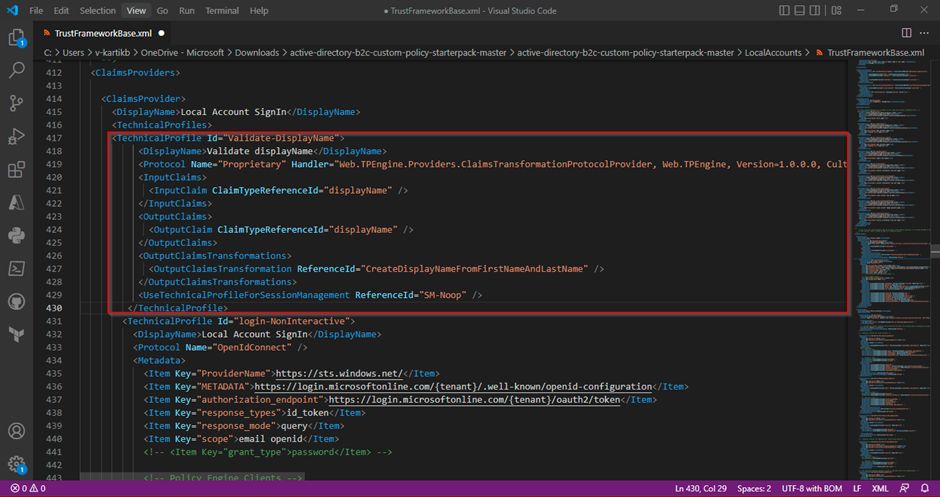The image size is (940, 497).
Task: Click the unsaved dot on TrustFrameworkBase.xml tab
Action: point(161,33)
